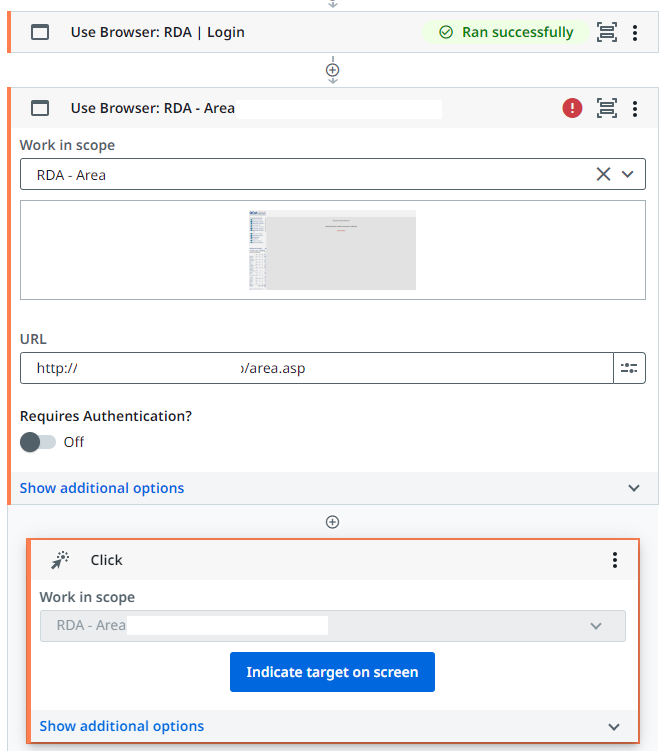Click the Click activity's cursor icon

click(60, 560)
